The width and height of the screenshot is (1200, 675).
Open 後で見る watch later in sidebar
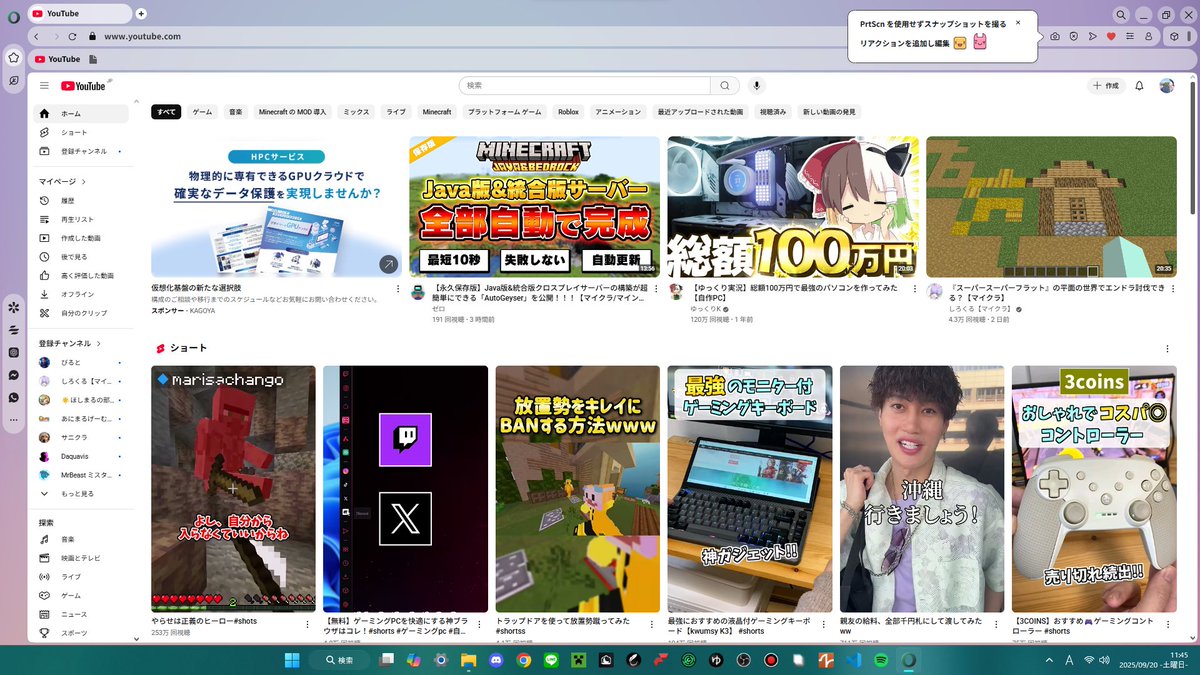pos(80,257)
